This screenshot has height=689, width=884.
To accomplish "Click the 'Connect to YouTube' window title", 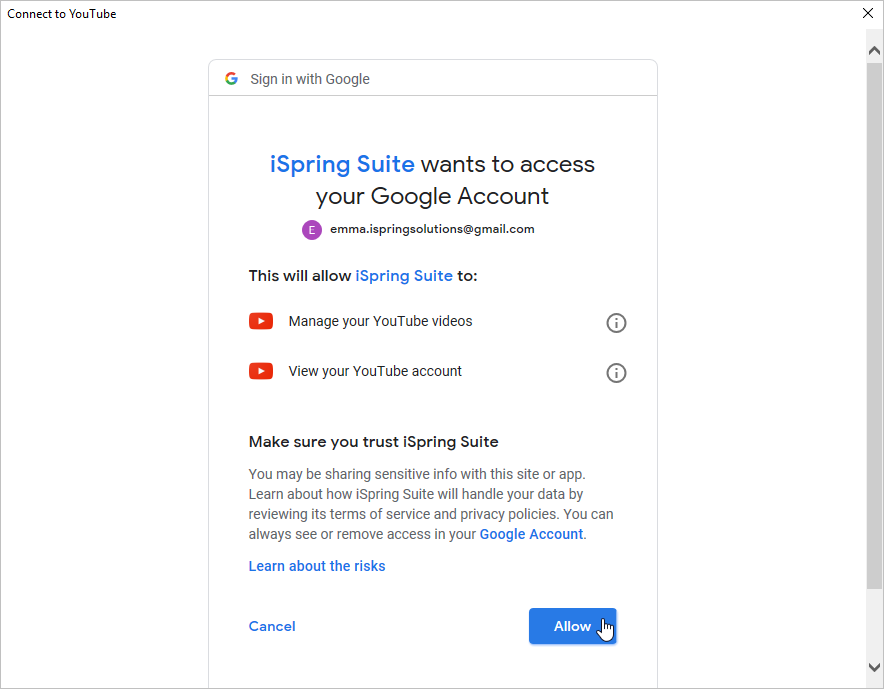I will coord(61,14).
